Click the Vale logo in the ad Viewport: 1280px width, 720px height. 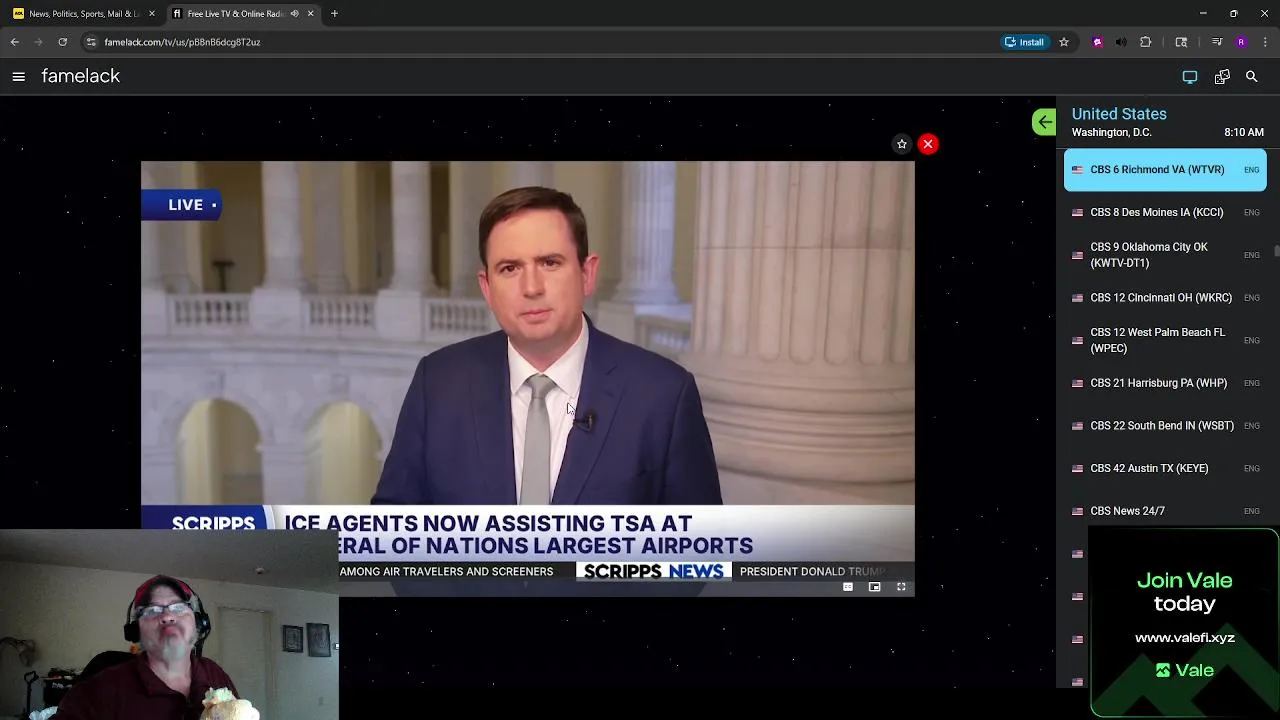tap(1185, 671)
